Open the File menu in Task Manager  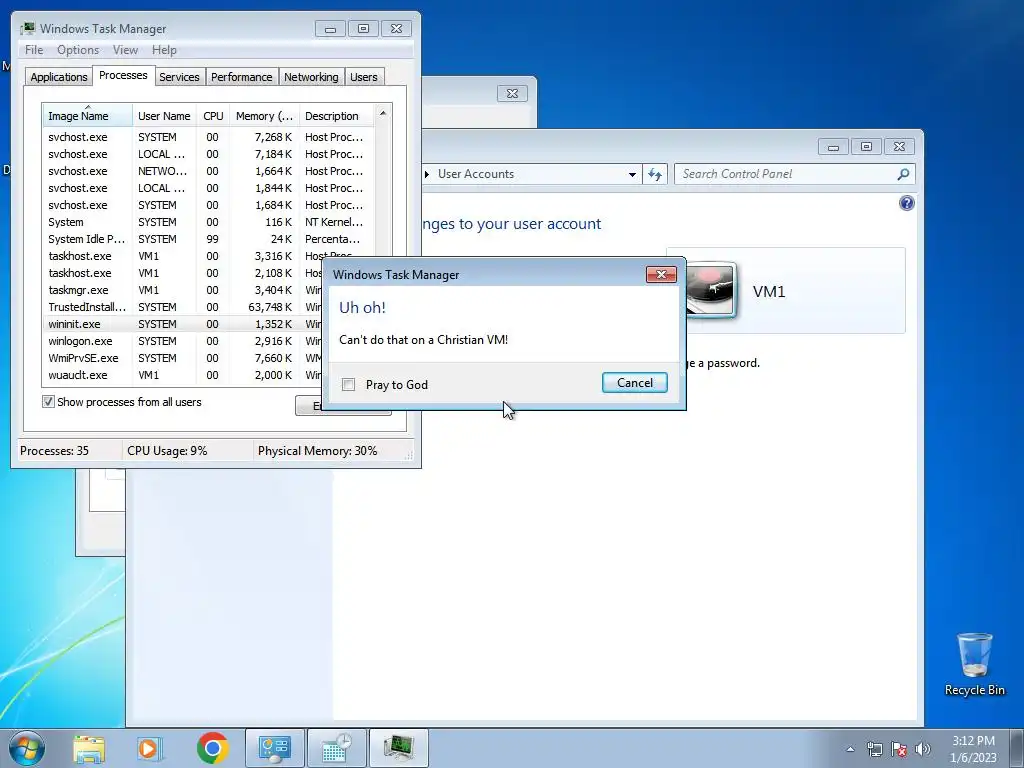tap(34, 50)
